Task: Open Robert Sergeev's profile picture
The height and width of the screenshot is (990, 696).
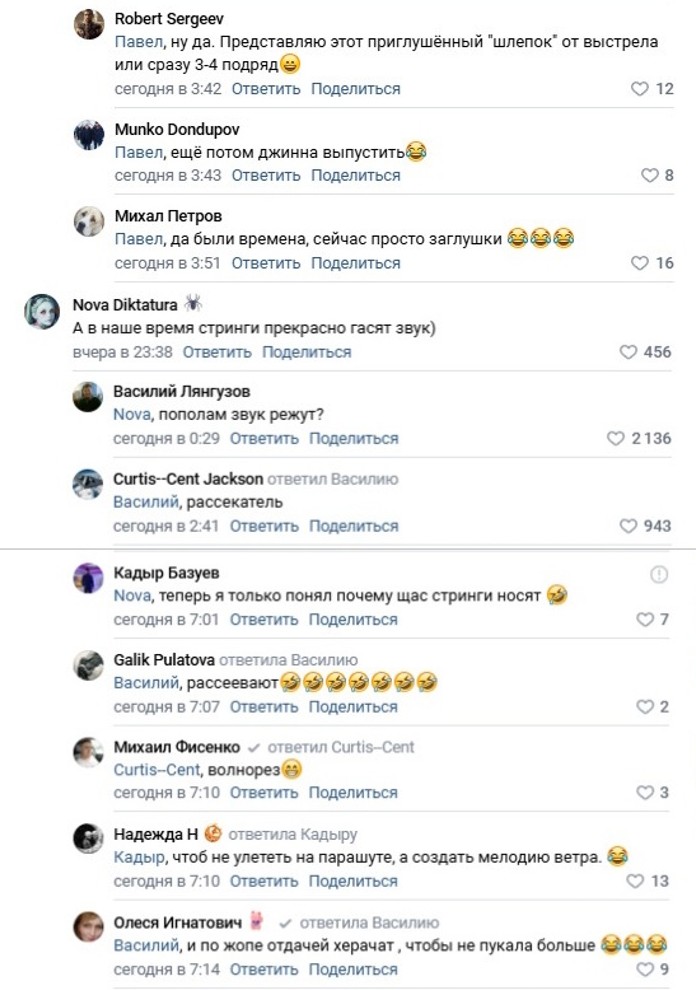Action: point(89,24)
